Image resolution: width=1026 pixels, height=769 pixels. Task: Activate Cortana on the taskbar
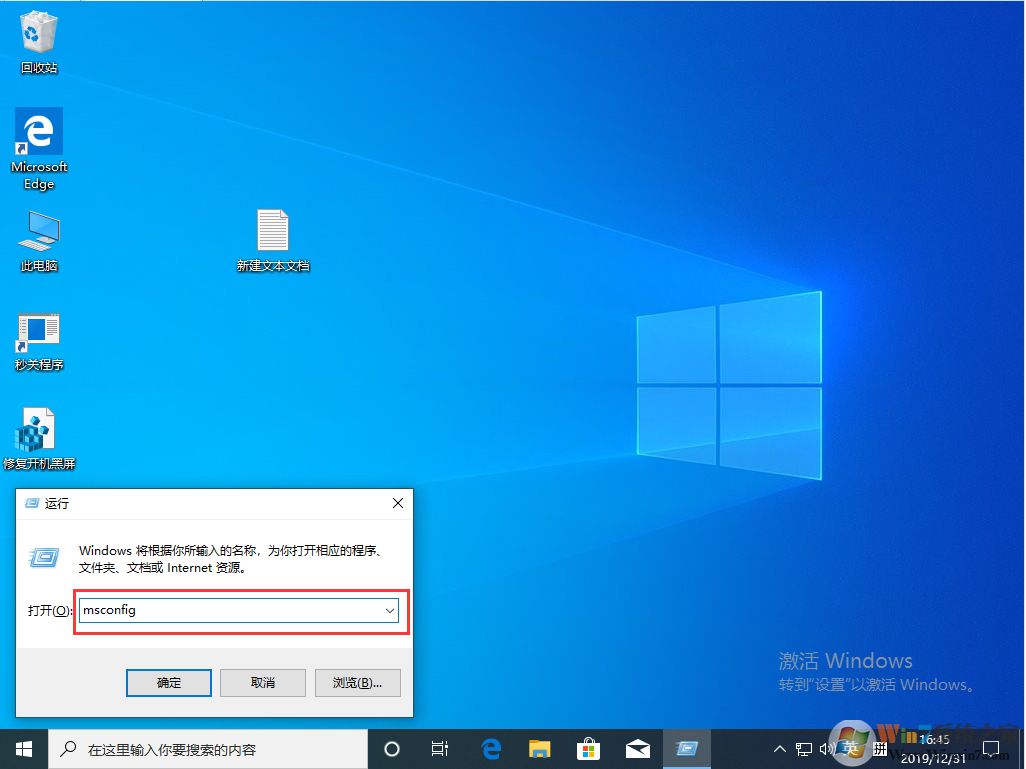click(x=391, y=748)
